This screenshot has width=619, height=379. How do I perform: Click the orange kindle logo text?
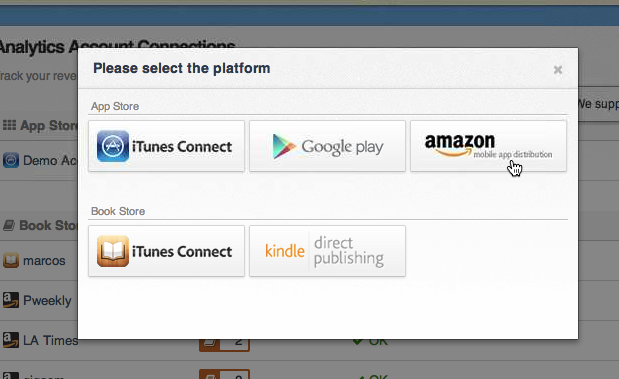pos(285,251)
